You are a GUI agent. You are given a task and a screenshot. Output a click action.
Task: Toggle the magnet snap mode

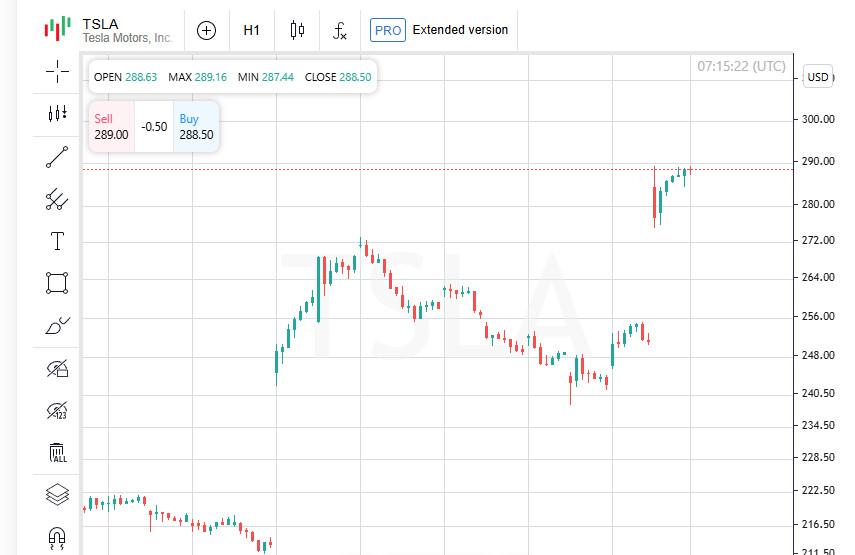pos(57,538)
